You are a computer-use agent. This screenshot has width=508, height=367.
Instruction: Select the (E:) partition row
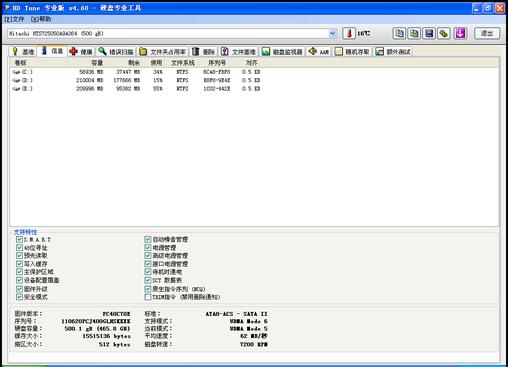click(x=137, y=89)
